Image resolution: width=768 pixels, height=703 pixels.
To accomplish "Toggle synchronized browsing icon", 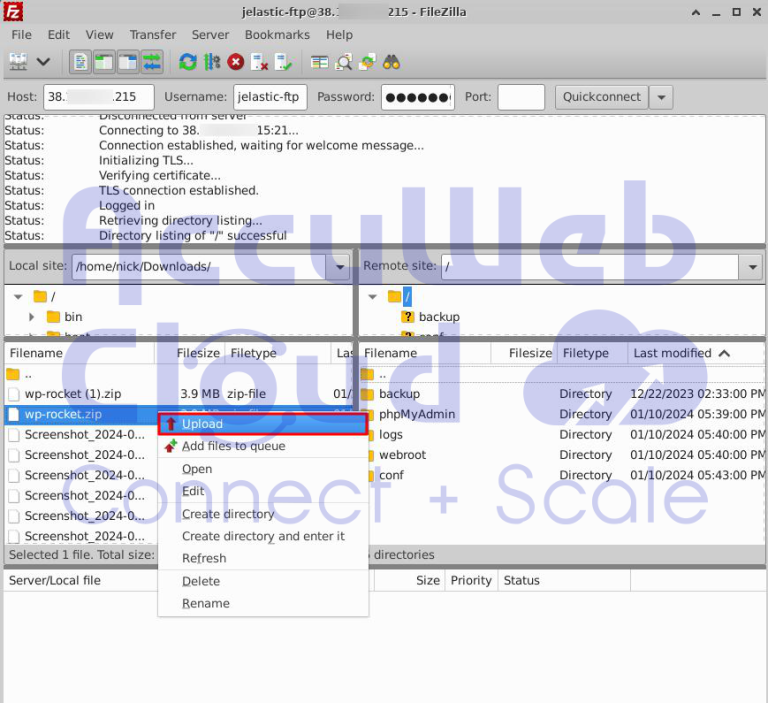I will point(367,62).
